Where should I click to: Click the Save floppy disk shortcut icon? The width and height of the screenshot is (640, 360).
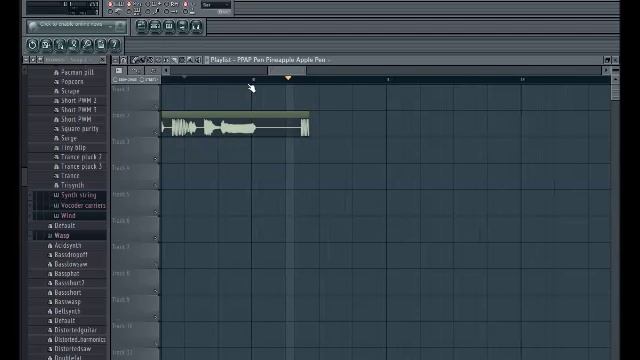(46, 44)
